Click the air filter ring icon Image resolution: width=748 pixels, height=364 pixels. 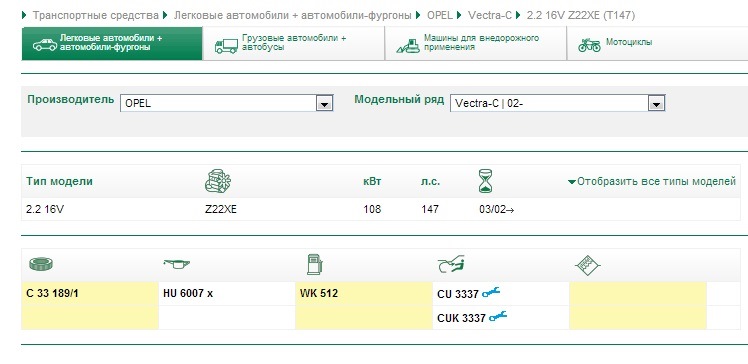point(41,263)
